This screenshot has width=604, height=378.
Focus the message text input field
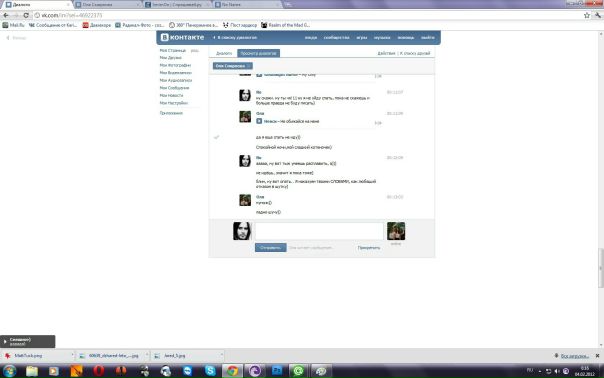pos(319,231)
